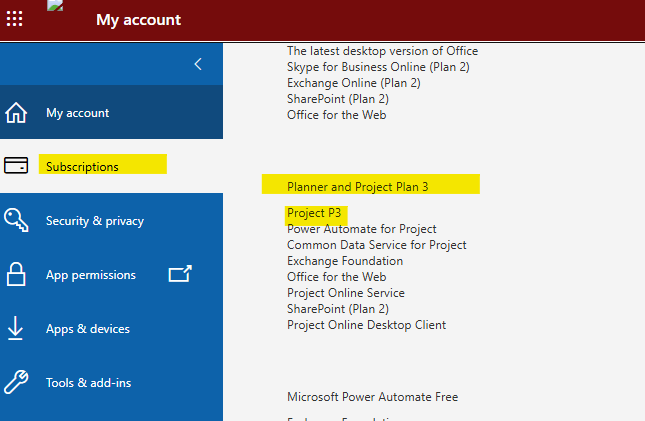Click 'Skype for Business Online (Plan 2)'

(x=378, y=67)
